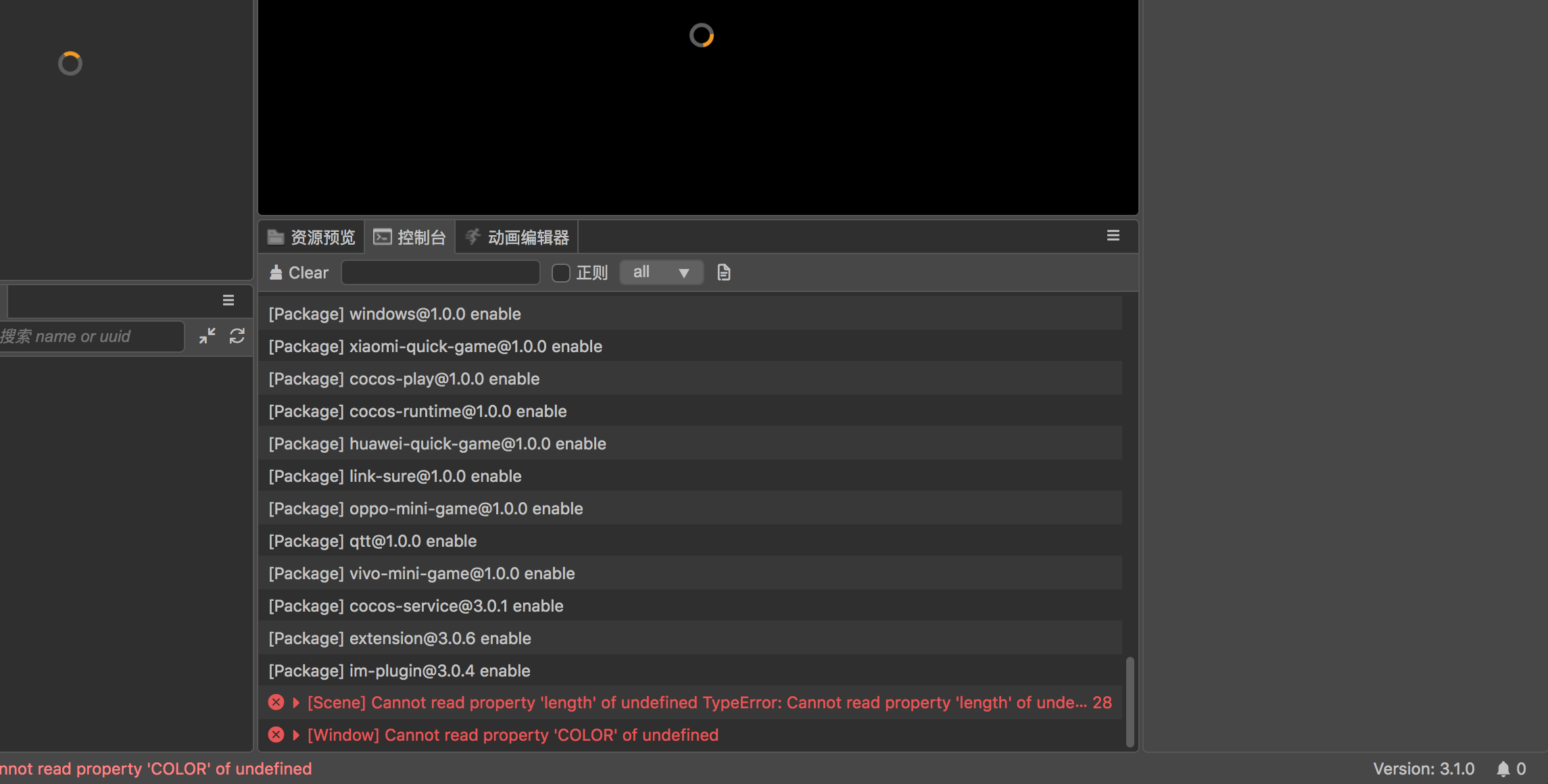Viewport: 1548px width, 784px height.
Task: Open the 'all' log level dropdown
Action: pos(660,272)
